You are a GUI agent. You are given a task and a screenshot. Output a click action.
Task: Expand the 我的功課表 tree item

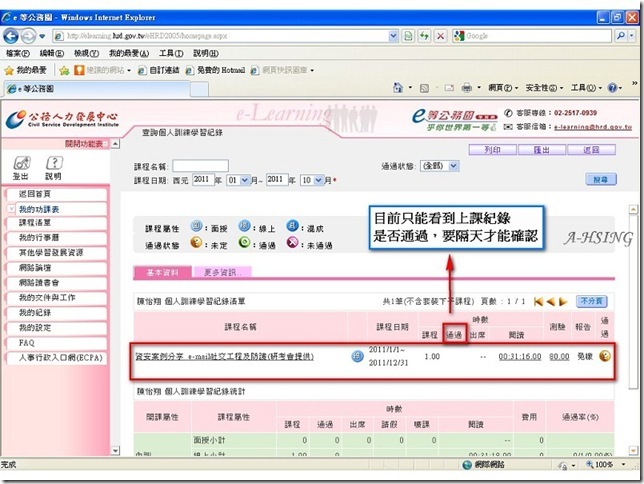click(x=11, y=209)
